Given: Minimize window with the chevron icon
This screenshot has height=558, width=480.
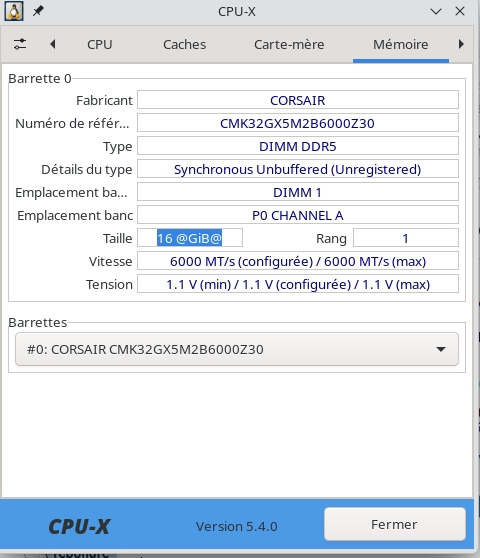Looking at the screenshot, I should 436,11.
